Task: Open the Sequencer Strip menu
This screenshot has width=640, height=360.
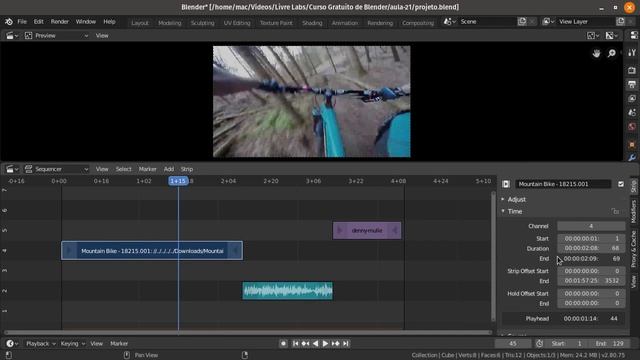Action: click(187, 169)
